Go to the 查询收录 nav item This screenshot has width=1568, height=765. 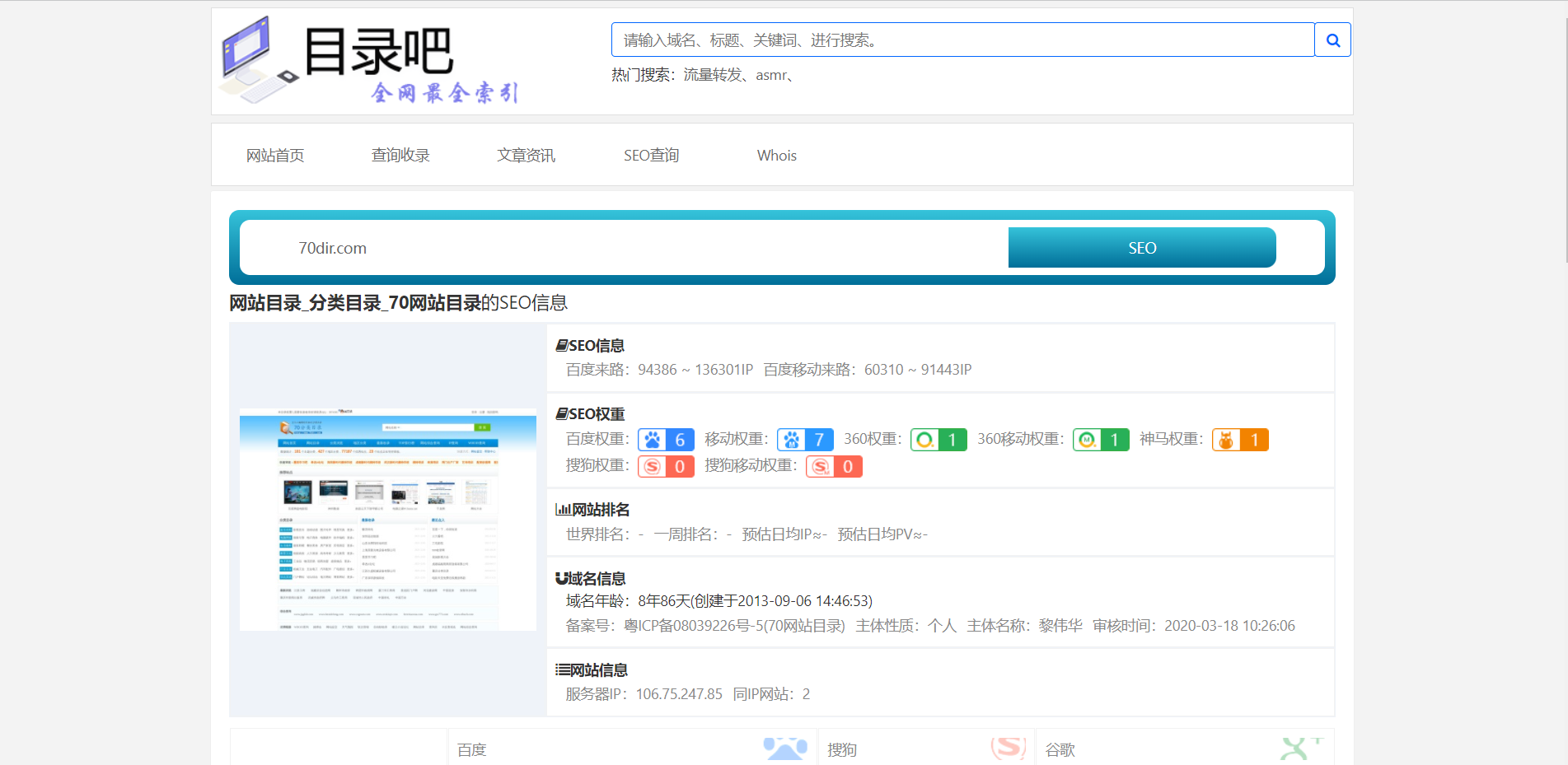coord(400,156)
